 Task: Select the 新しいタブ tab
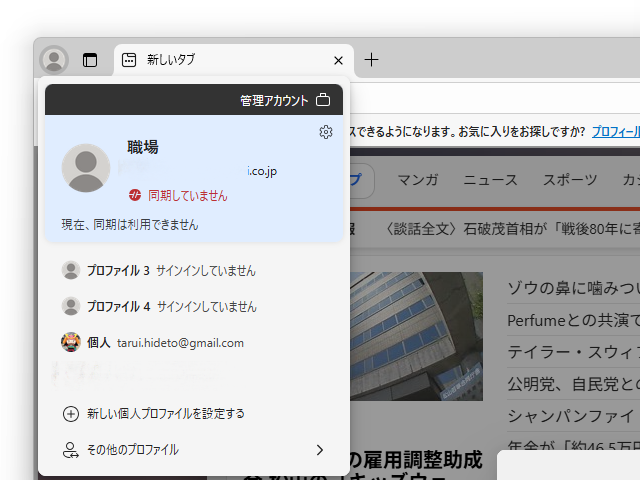pyautogui.click(x=233, y=60)
